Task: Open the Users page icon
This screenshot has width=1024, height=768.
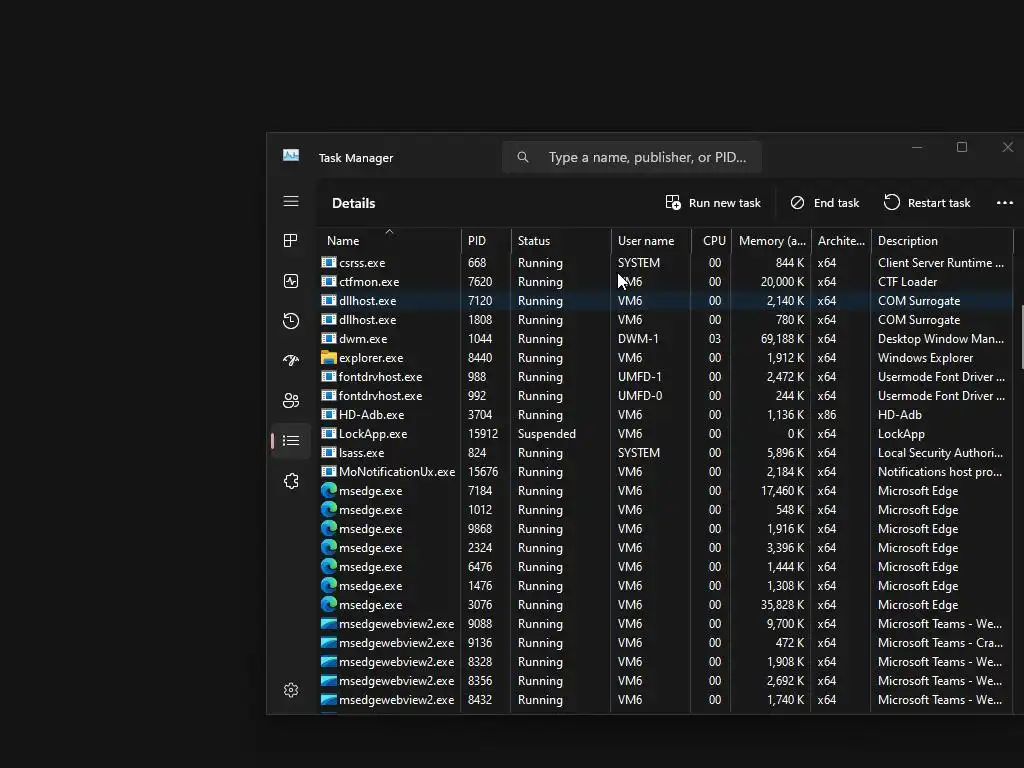Action: pyautogui.click(x=291, y=400)
